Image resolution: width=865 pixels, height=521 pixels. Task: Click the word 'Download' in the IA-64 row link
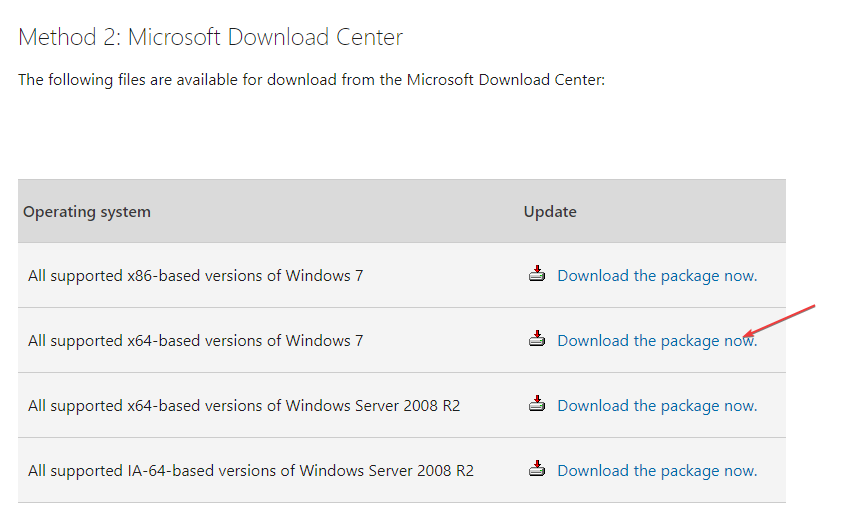[593, 471]
